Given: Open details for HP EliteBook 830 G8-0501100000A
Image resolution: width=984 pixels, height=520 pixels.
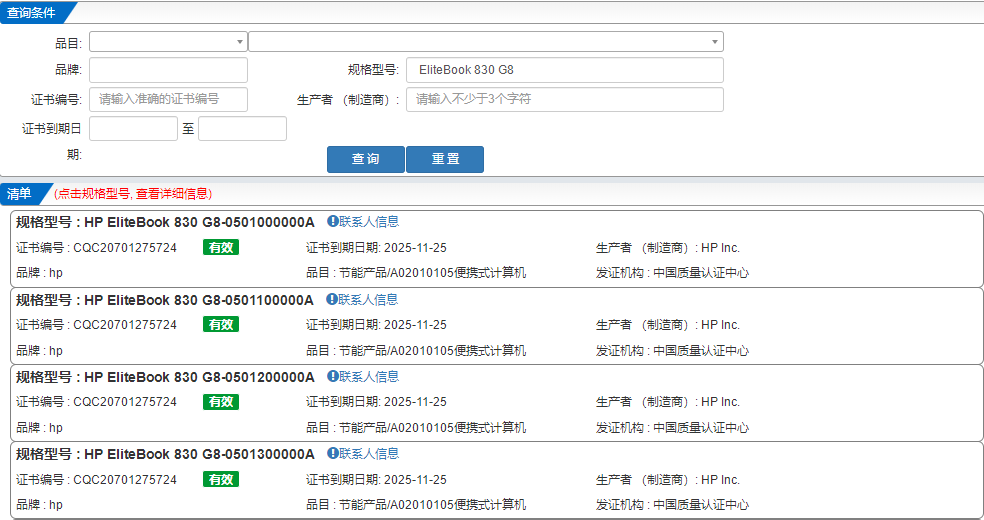Looking at the screenshot, I should [x=199, y=300].
